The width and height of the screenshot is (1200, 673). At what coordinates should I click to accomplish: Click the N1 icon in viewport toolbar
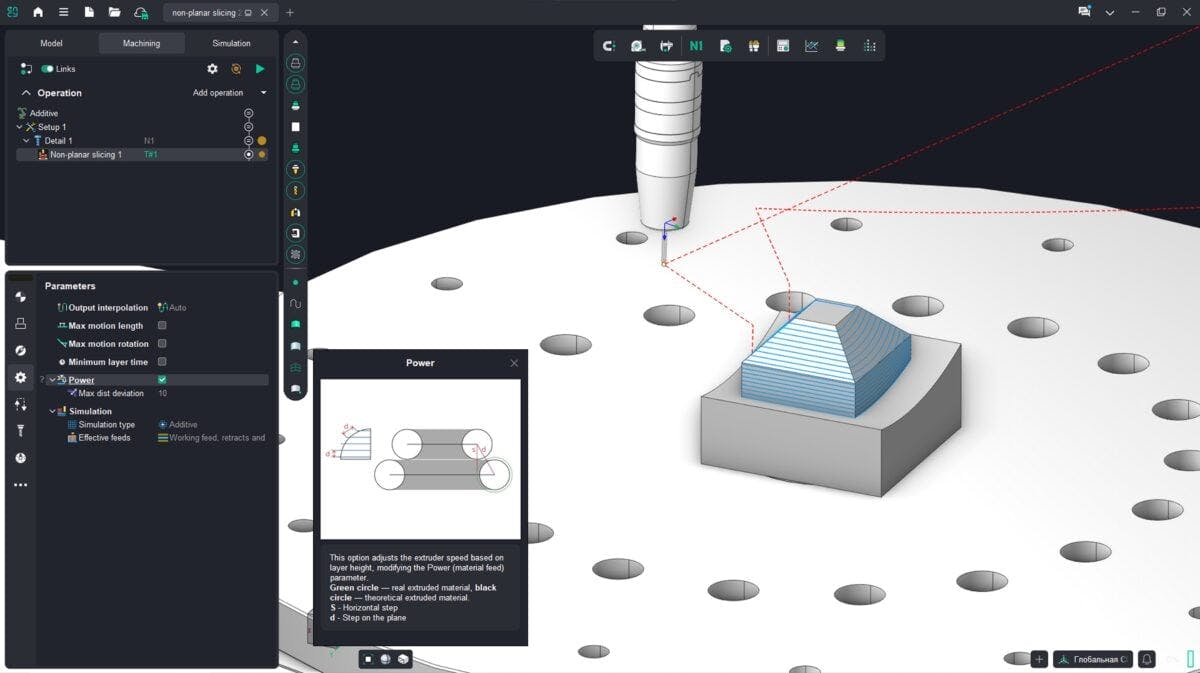coord(696,46)
